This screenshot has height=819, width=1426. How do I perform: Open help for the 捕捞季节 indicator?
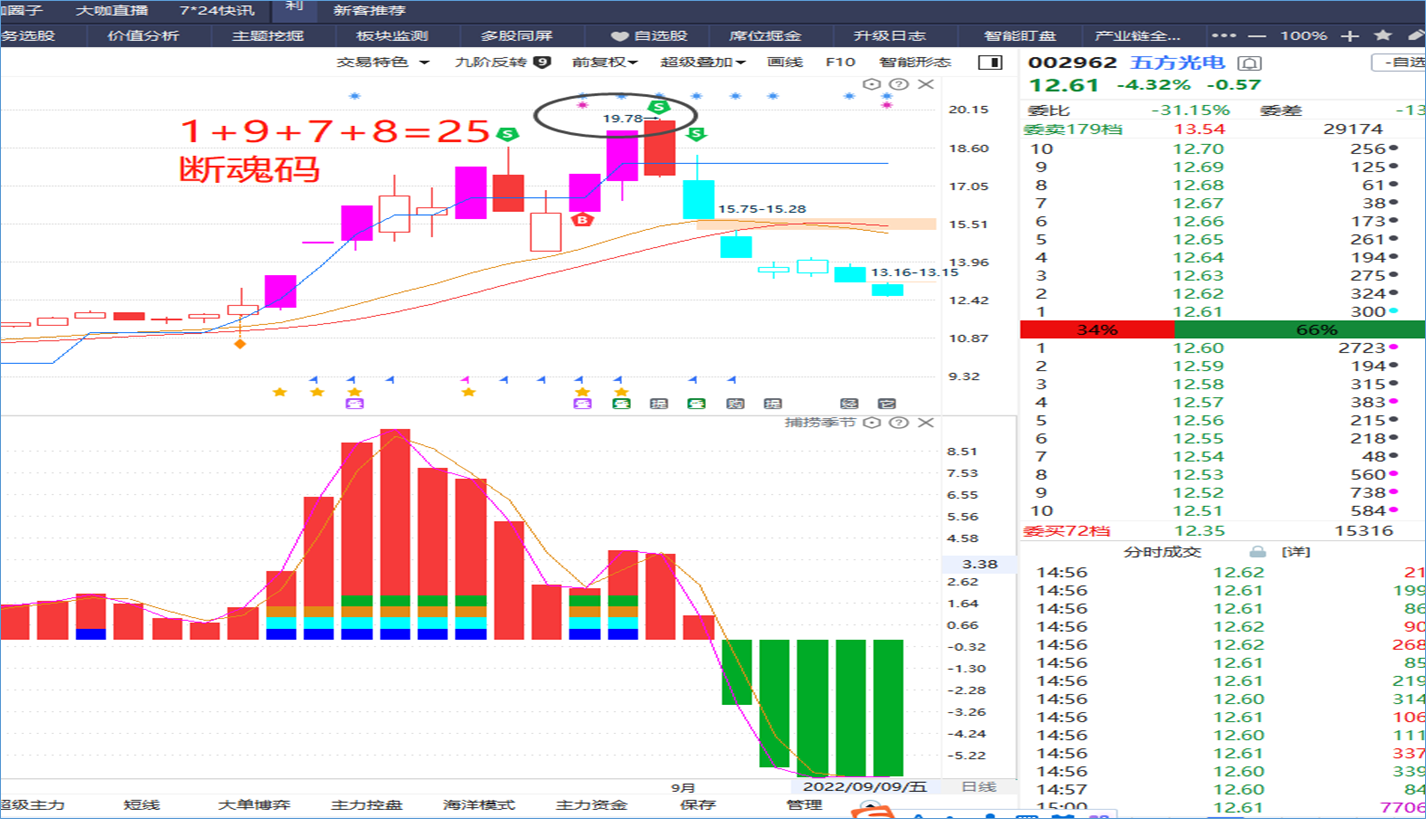tap(898, 423)
